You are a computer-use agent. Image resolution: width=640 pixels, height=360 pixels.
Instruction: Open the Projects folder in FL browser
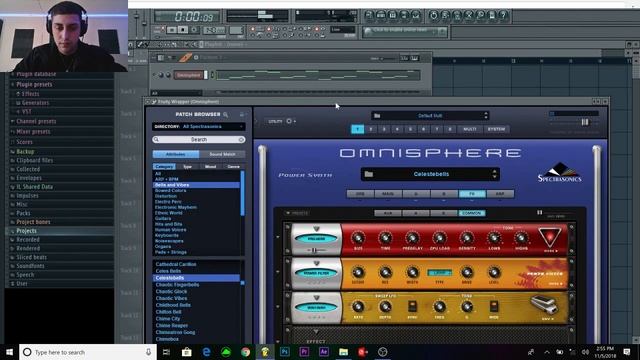coord(26,231)
